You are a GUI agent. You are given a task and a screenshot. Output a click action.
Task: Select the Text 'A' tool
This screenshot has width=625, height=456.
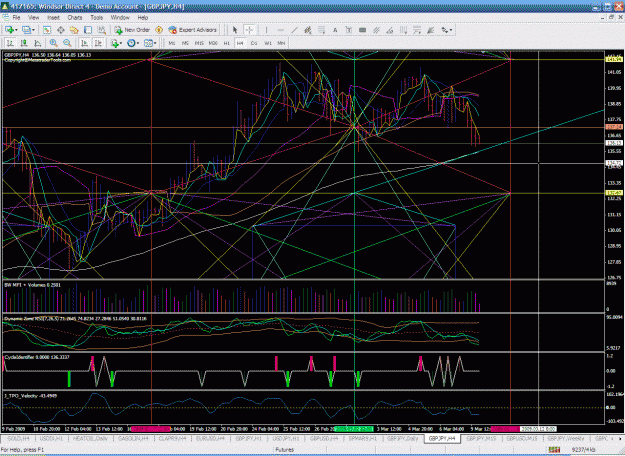(335, 30)
